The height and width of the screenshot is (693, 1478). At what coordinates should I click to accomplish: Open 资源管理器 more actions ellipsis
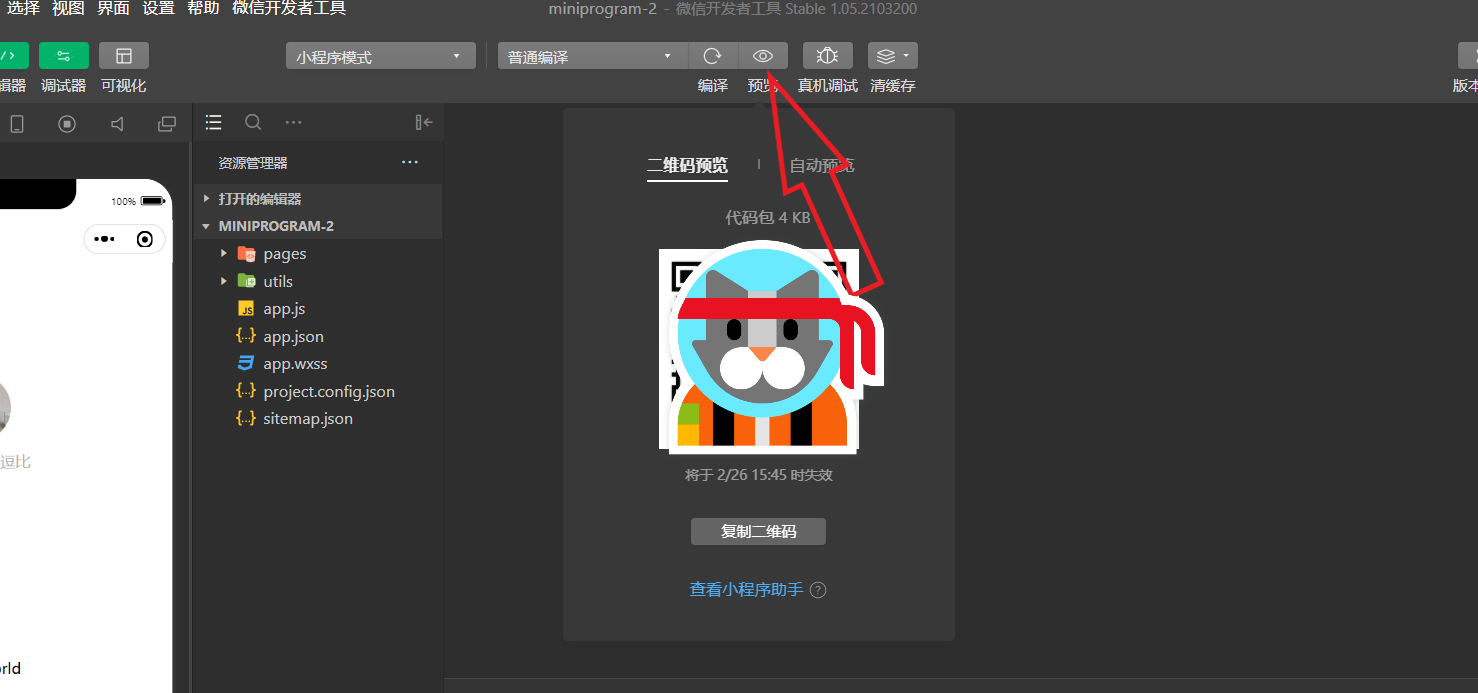coord(410,162)
